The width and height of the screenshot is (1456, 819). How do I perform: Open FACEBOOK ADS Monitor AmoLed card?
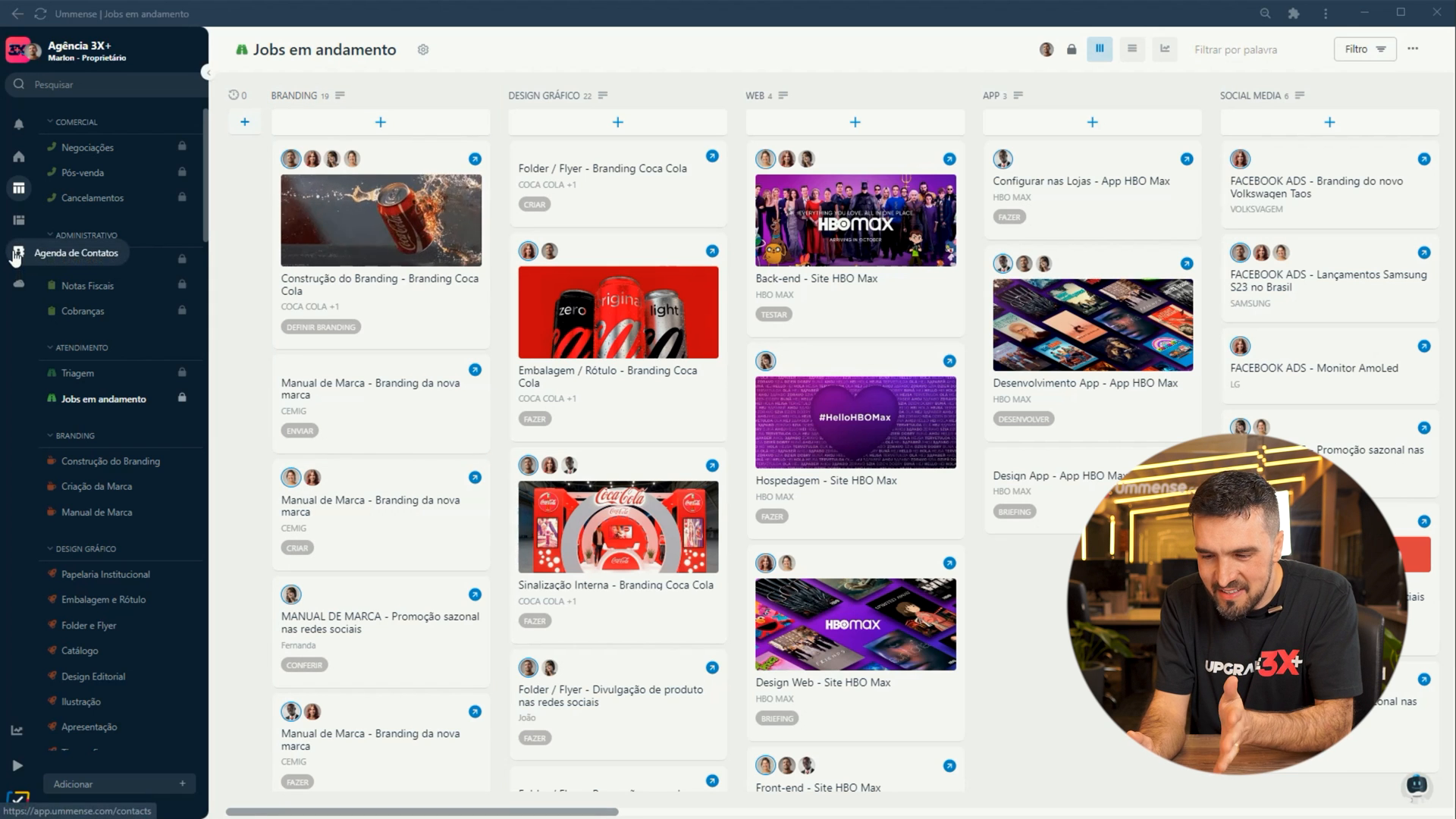pyautogui.click(x=1313, y=369)
